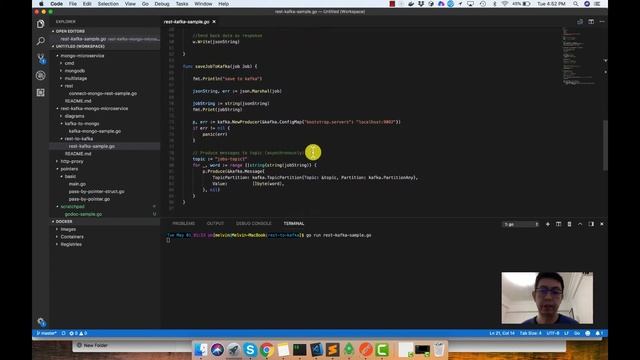Image resolution: width=640 pixels, height=360 pixels.
Task: Synchronize changes via status bar icon
Action: [63, 333]
